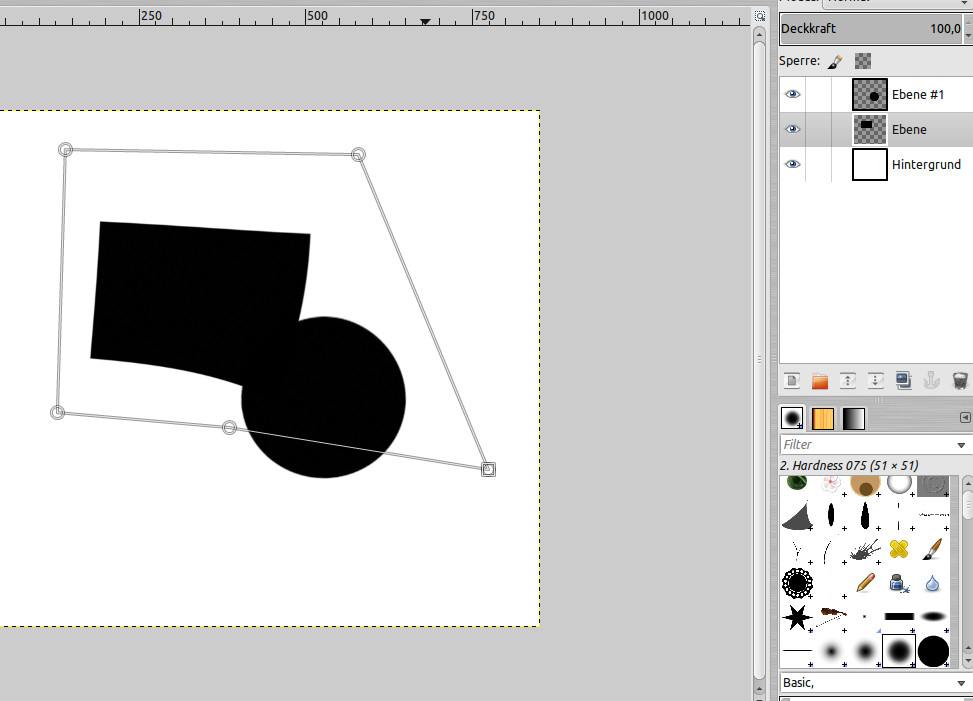Lock pixels with the paintbrush lock icon
This screenshot has height=701, width=973.
pyautogui.click(x=835, y=61)
